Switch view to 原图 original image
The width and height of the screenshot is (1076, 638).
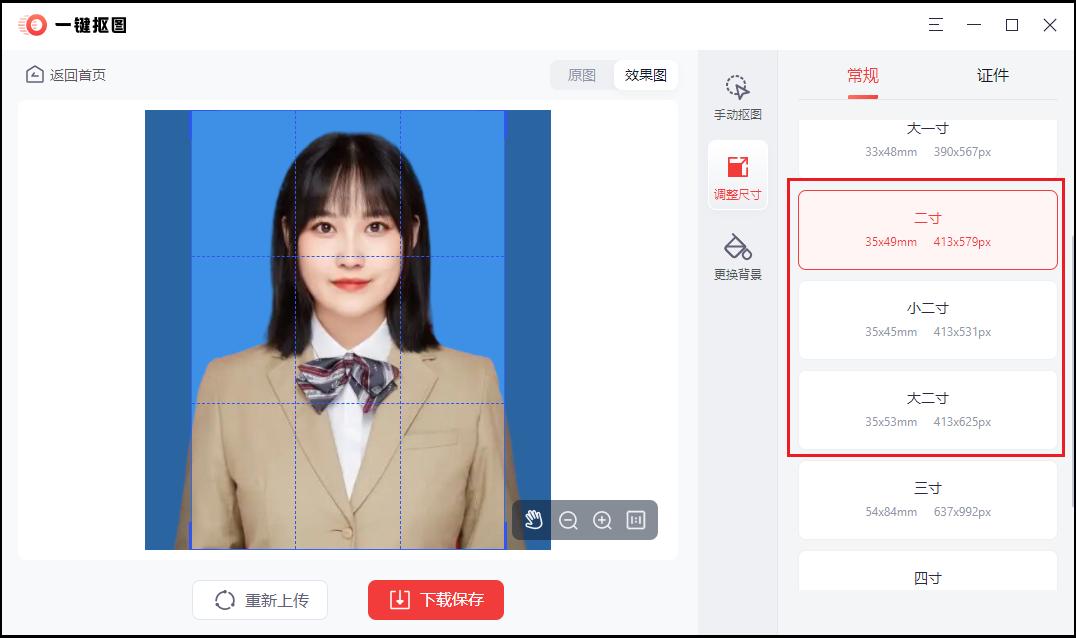pyautogui.click(x=583, y=75)
